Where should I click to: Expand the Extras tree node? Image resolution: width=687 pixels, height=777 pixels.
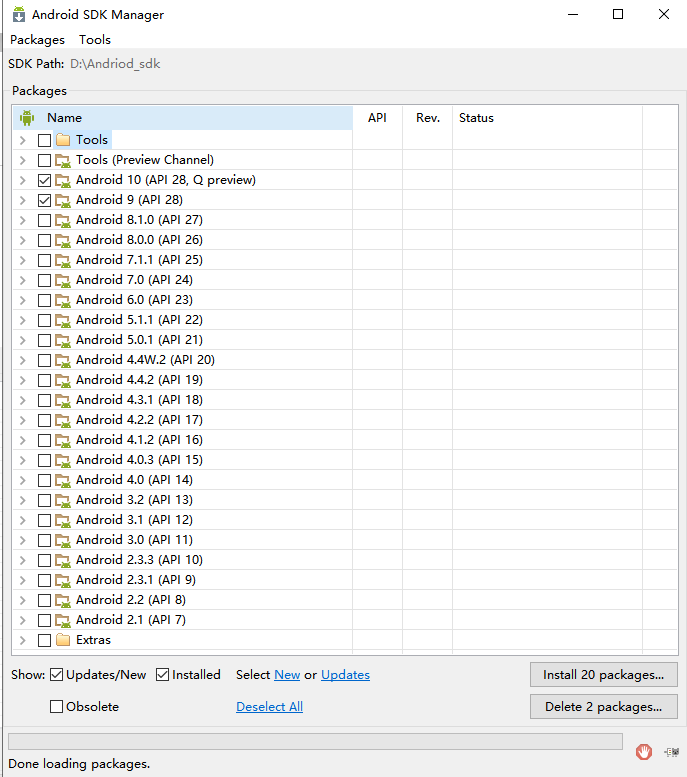click(23, 640)
